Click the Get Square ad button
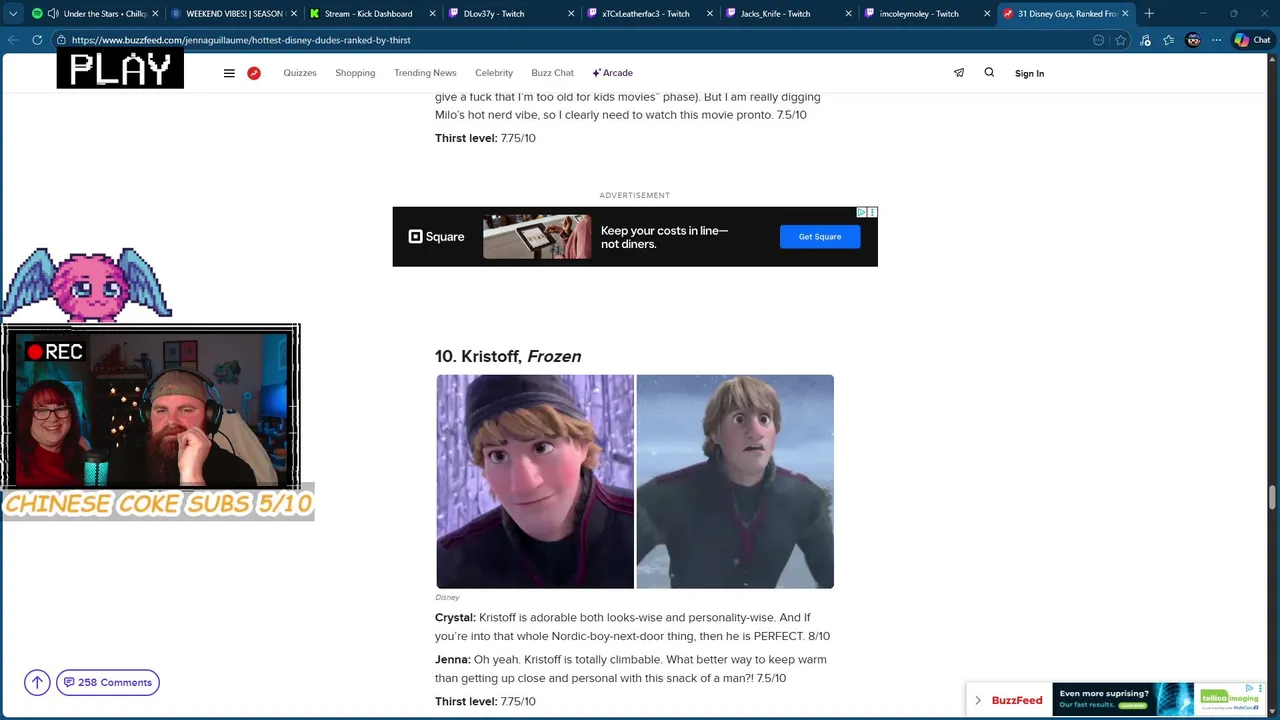Image resolution: width=1280 pixels, height=720 pixels. [x=820, y=237]
